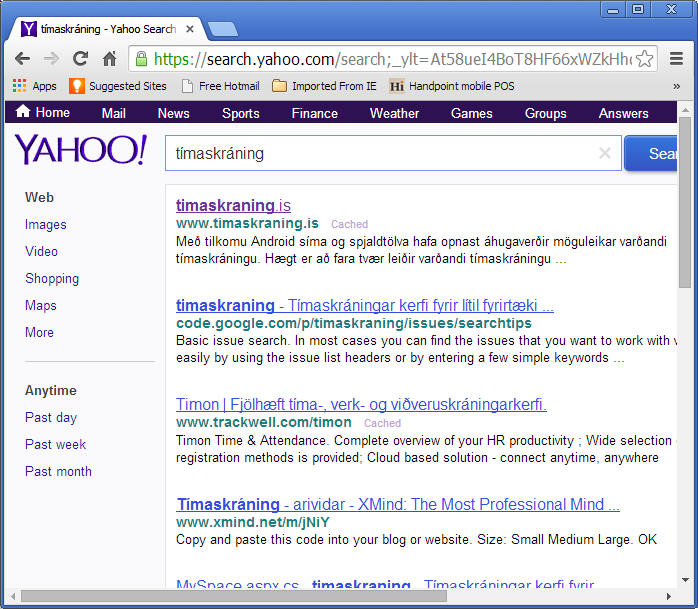
Task: Click the browser Forward arrow
Action: click(51, 58)
